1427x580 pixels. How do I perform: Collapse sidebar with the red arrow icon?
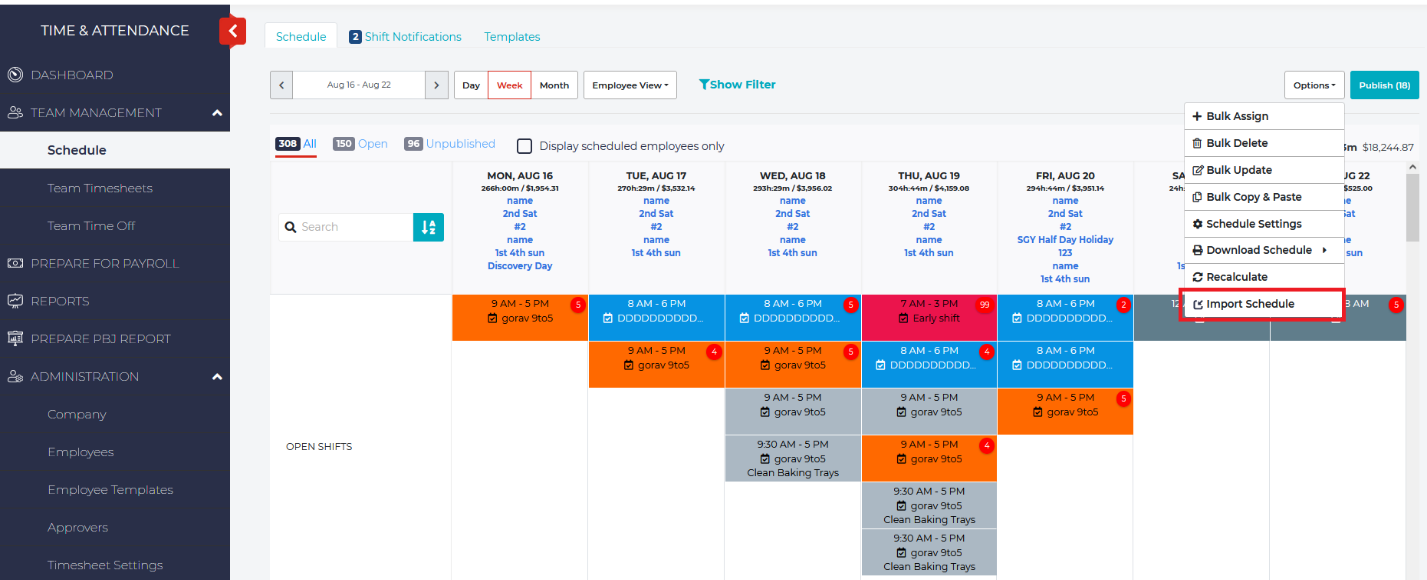tap(232, 31)
